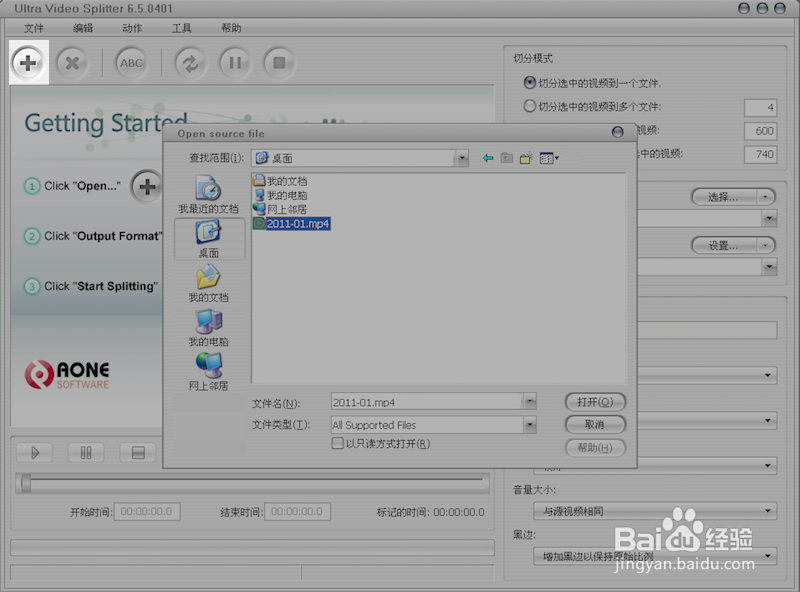The image size is (800, 592).
Task: Click the 文件名 text field
Action: click(x=427, y=402)
